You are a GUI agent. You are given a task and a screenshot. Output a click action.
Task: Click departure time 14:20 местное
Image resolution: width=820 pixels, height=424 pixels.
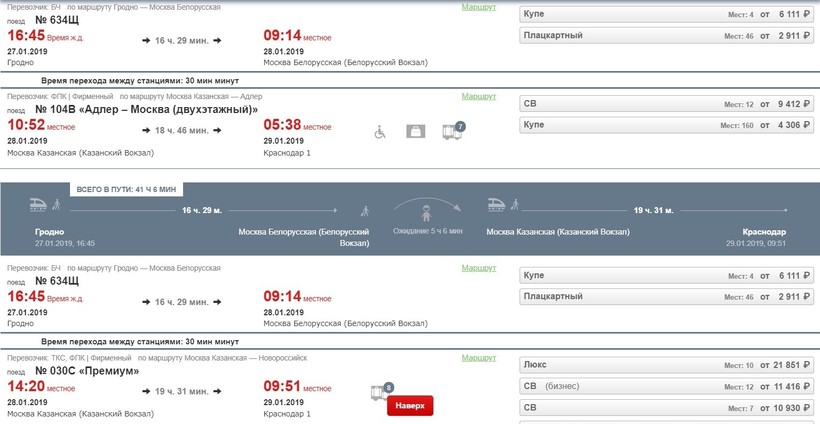click(x=41, y=387)
